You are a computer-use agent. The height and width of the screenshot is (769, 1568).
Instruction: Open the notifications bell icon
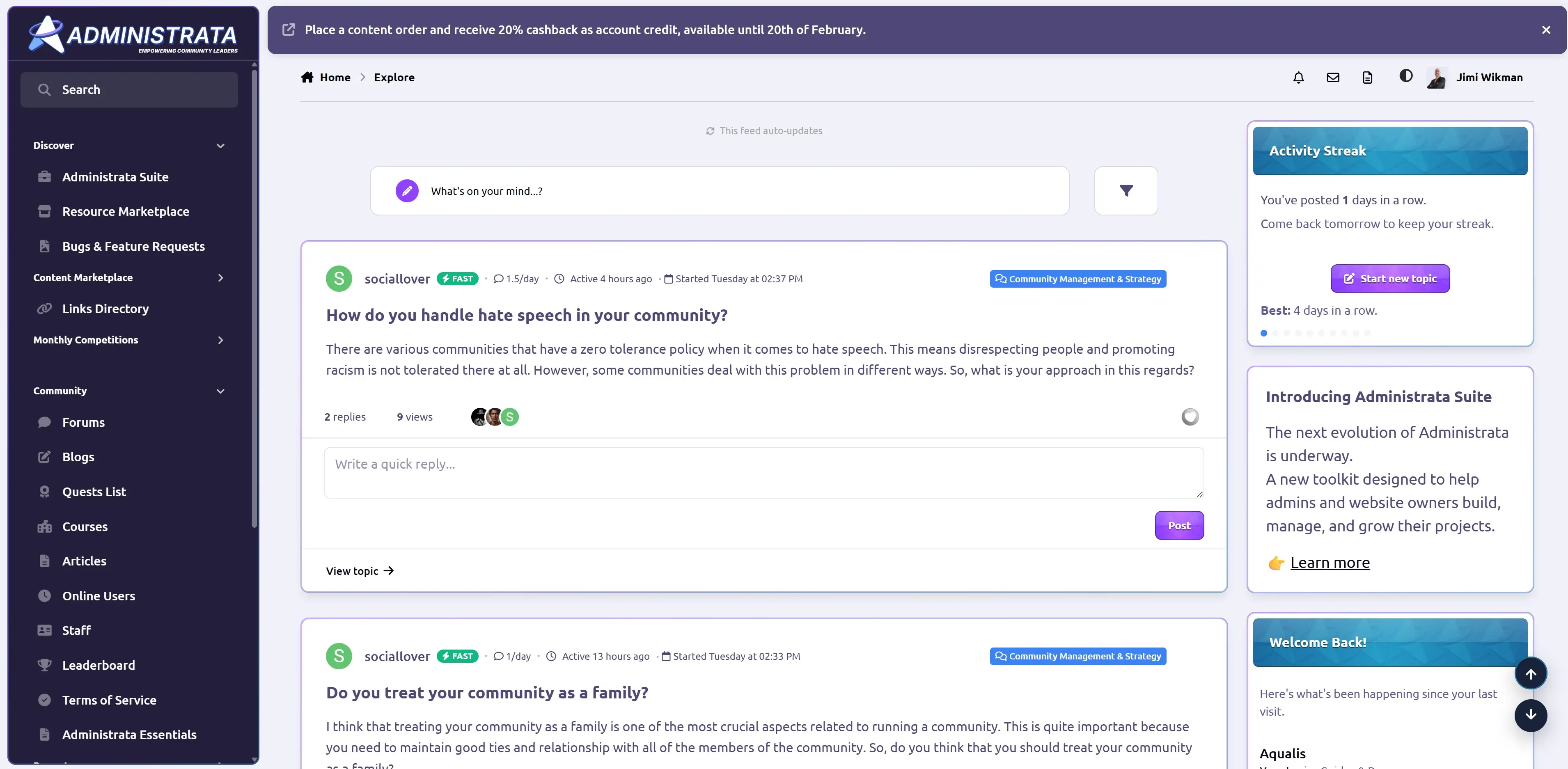(1298, 77)
